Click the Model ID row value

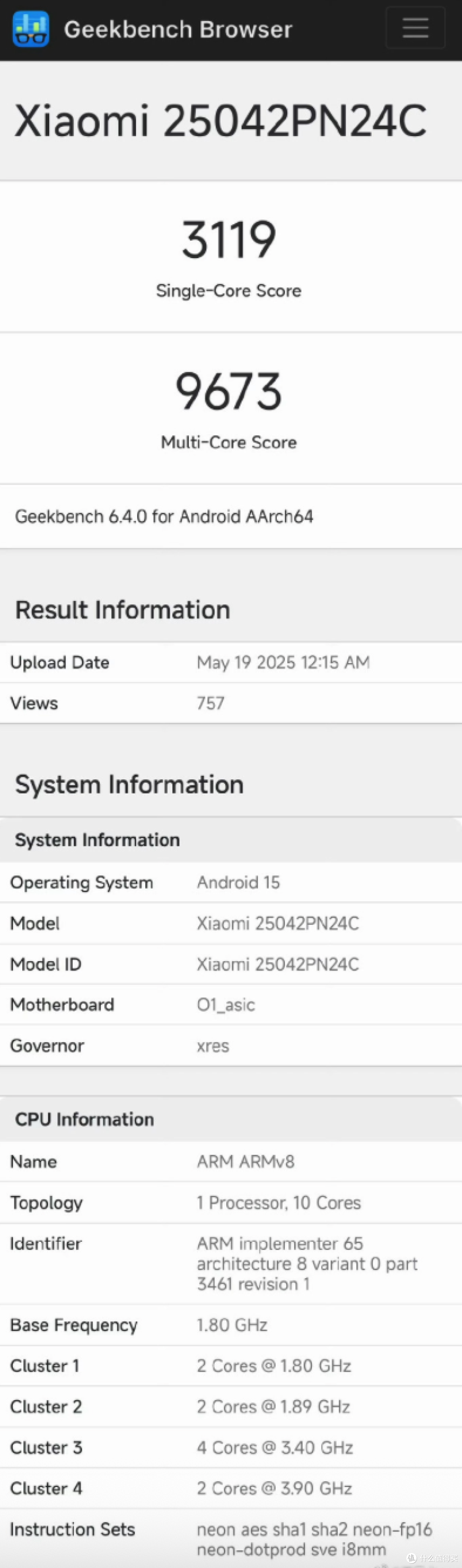click(x=278, y=964)
